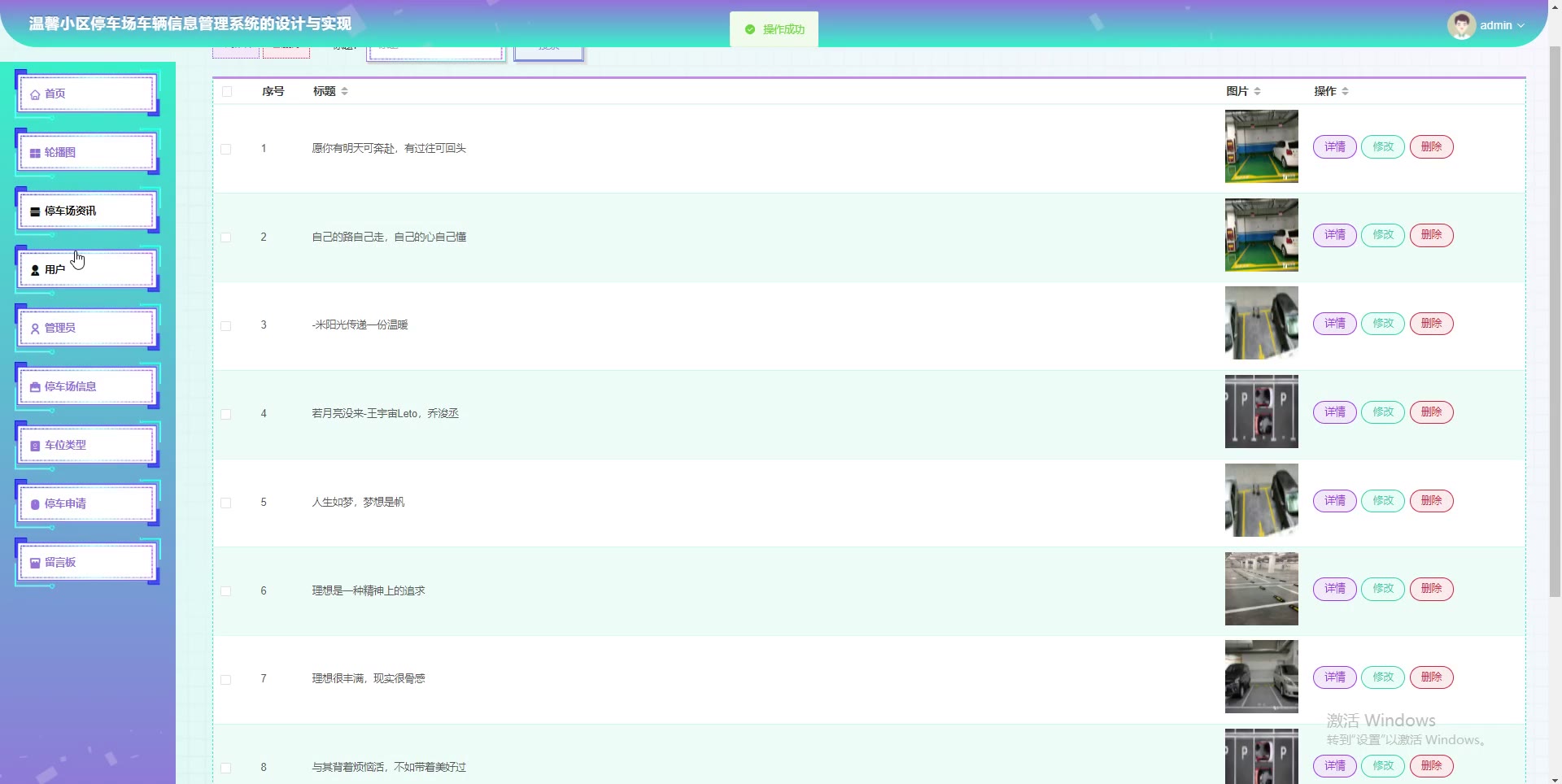
Task: Edit row 8 using 修改
Action: coord(1383,766)
